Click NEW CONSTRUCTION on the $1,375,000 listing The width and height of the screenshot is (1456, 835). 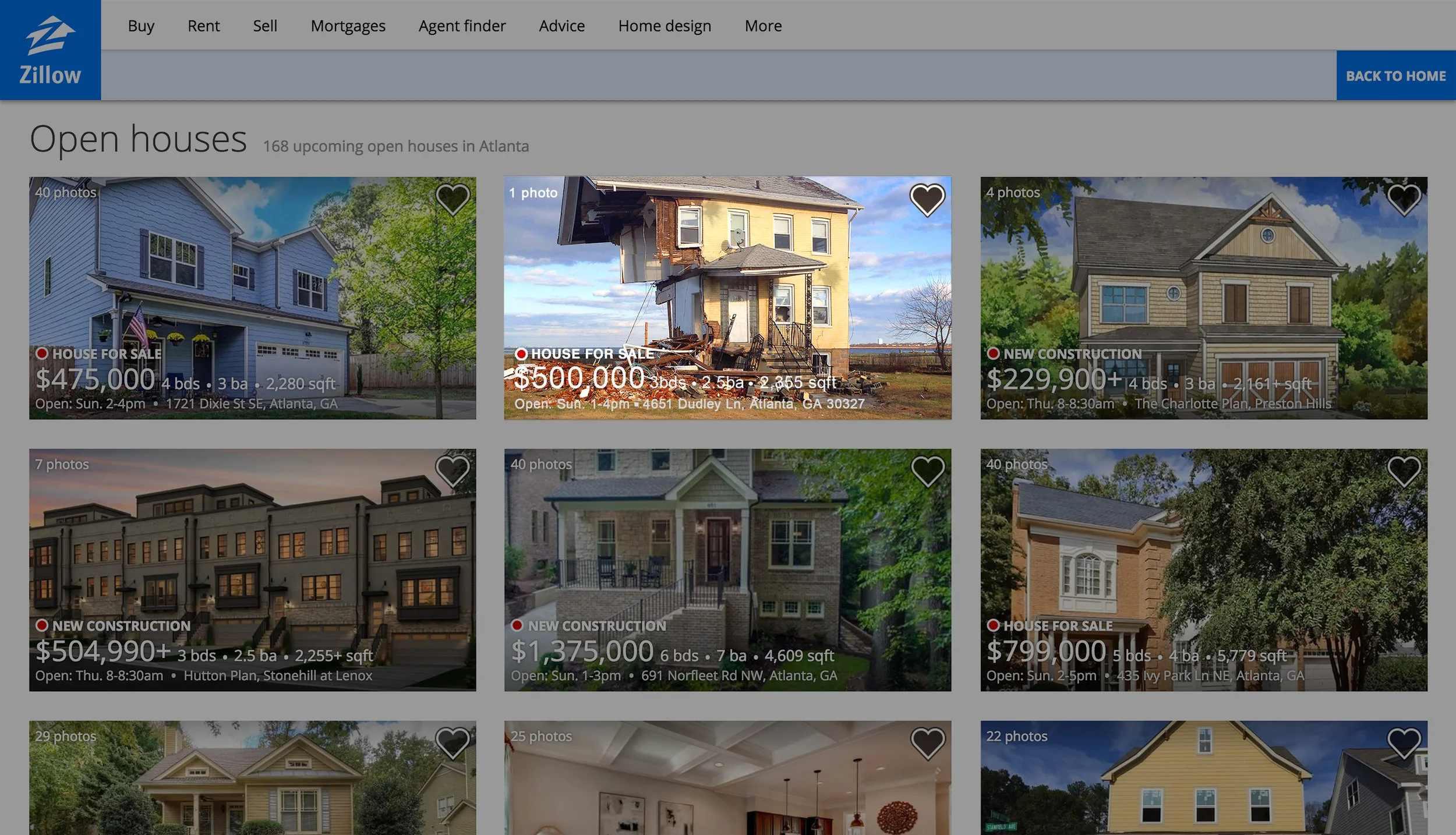(597, 625)
